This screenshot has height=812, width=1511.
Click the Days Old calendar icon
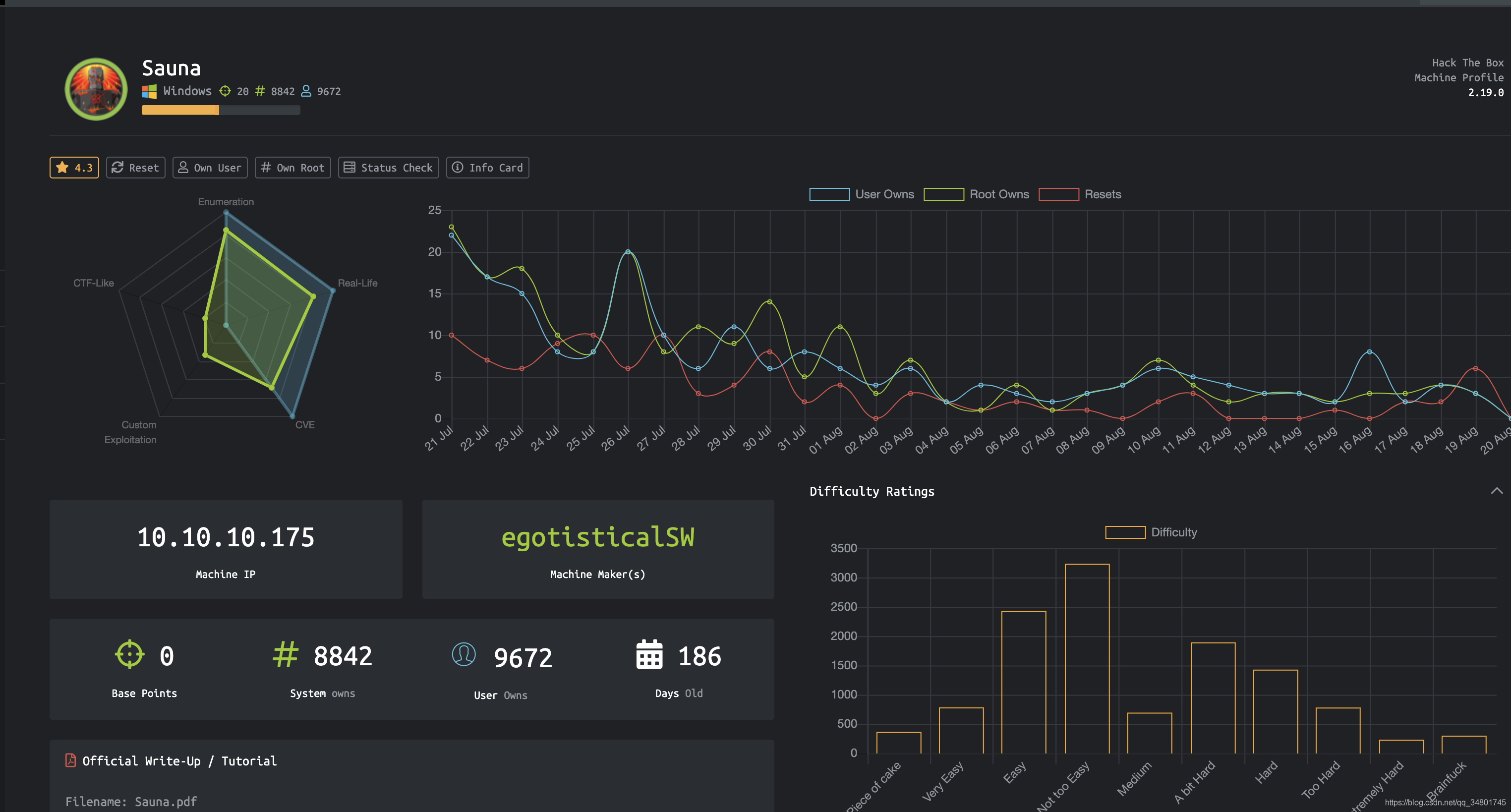click(x=649, y=654)
